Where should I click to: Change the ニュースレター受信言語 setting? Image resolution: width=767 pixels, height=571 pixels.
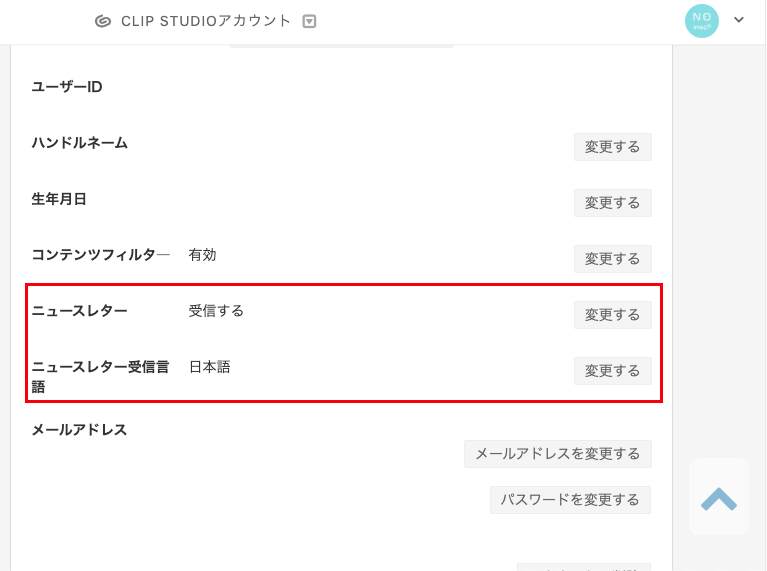612,371
